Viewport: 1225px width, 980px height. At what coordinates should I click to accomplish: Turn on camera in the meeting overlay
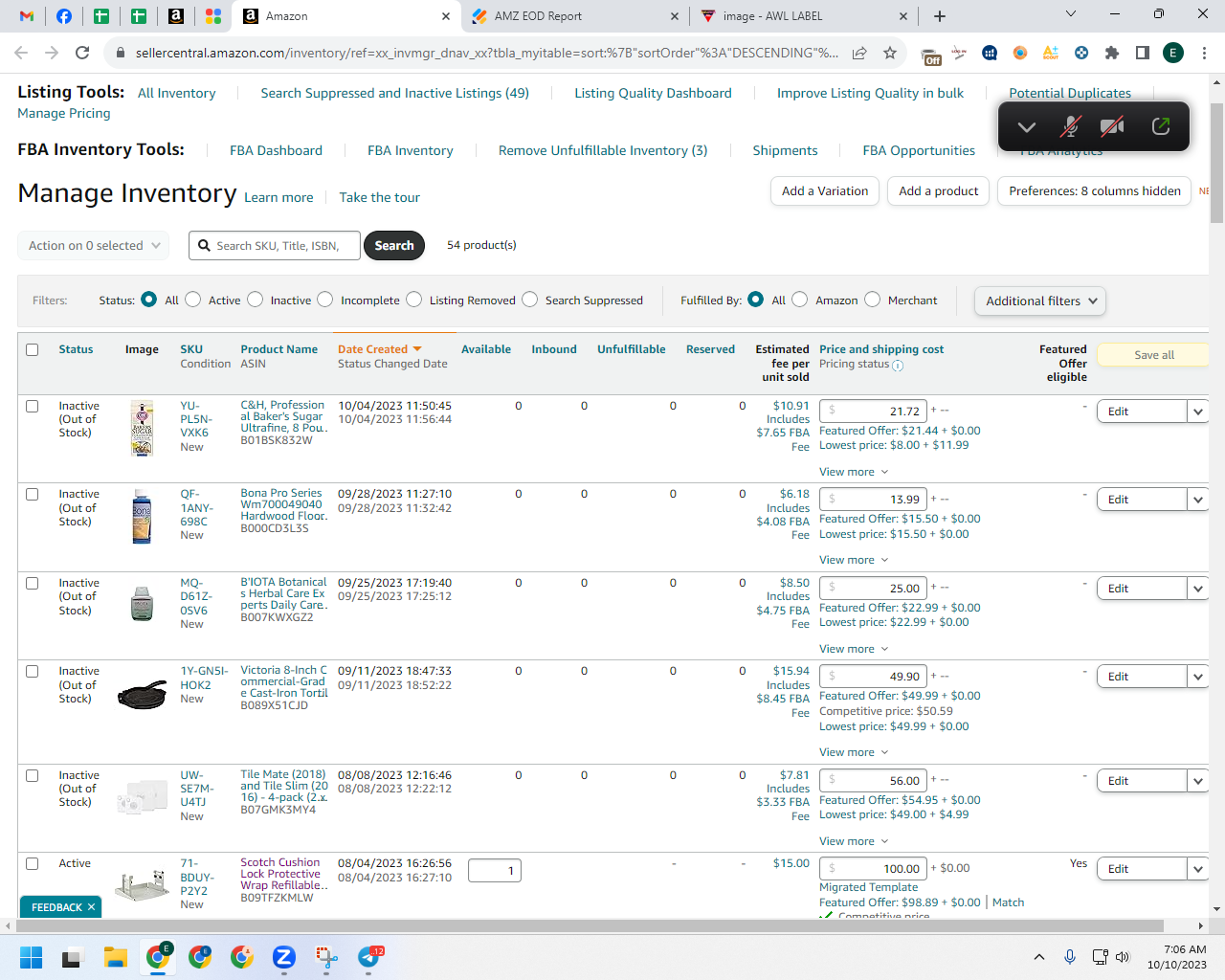1112,126
